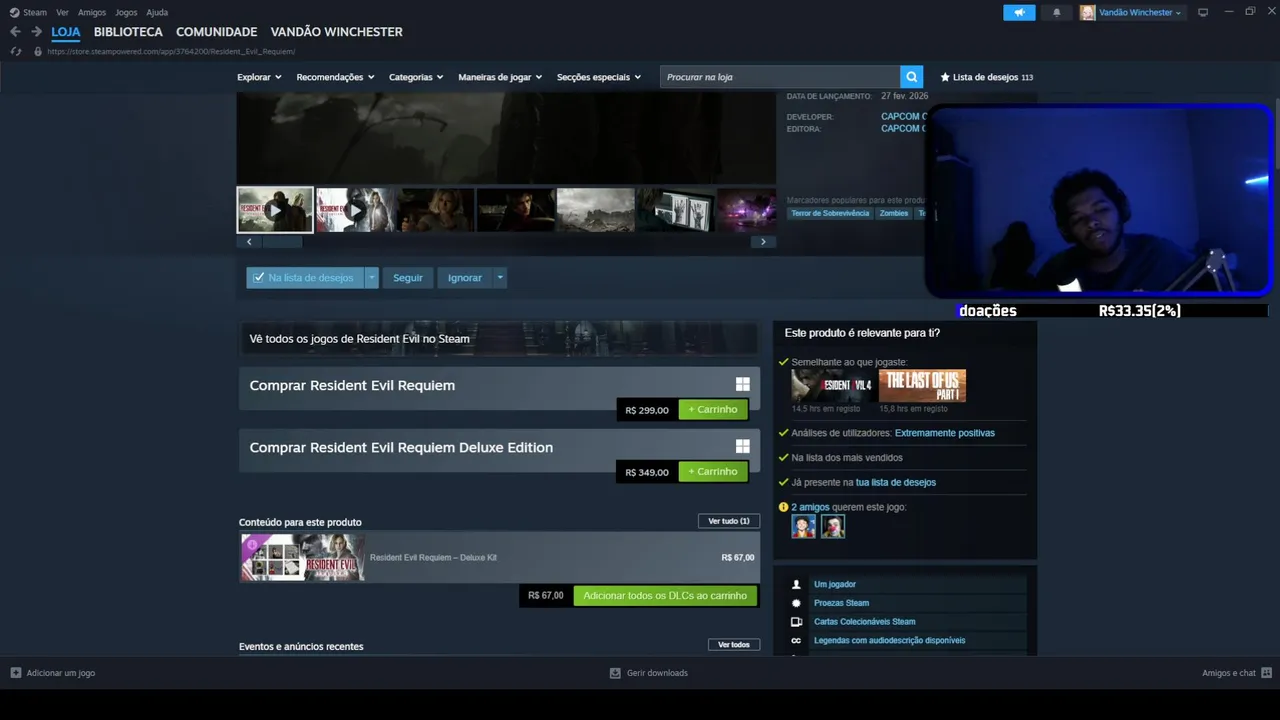Click the CC subtitles icon
1280x720 pixels.
(x=797, y=640)
